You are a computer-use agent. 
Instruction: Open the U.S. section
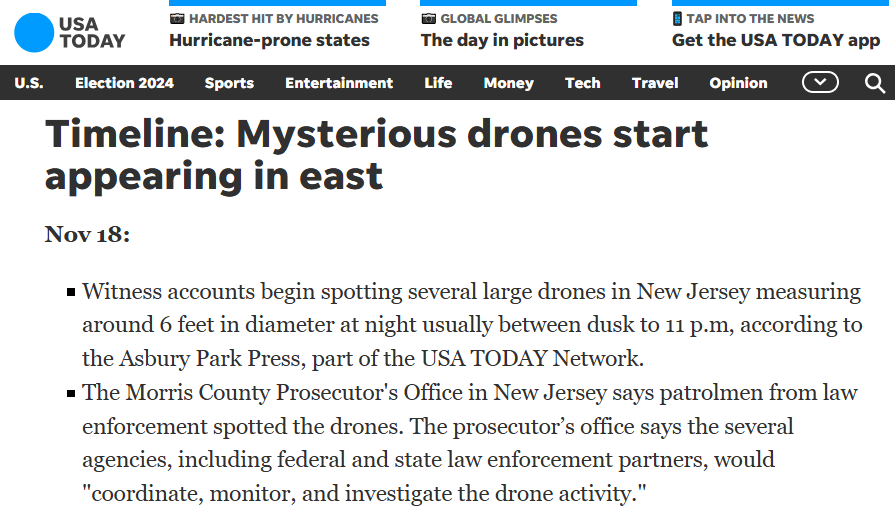click(x=29, y=83)
